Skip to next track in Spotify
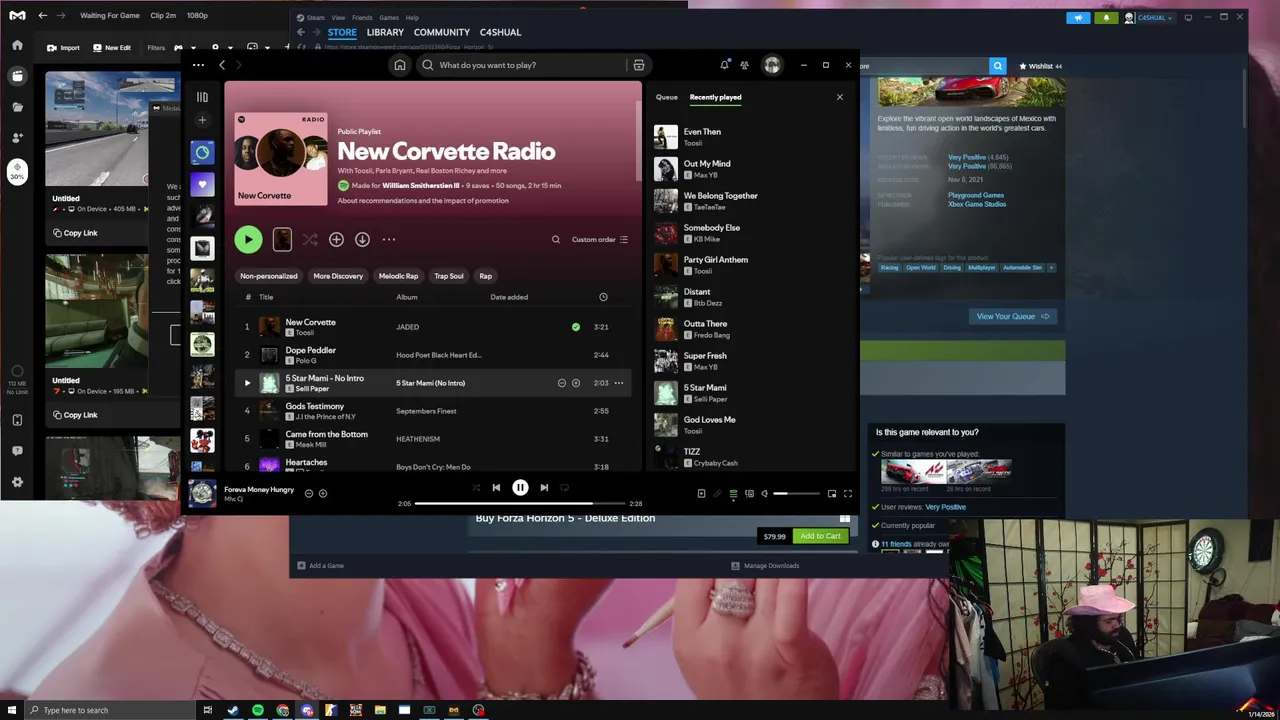 [544, 488]
